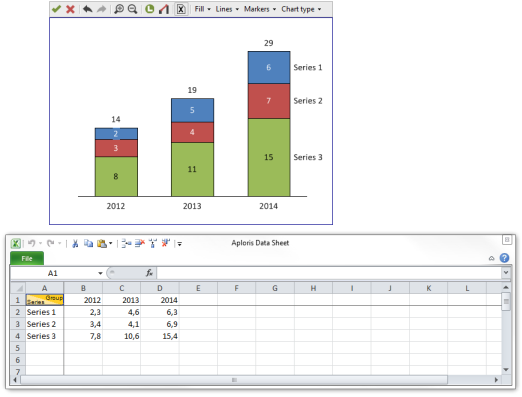522x397 pixels.
Task: Click the window control at the data sheet's top-right
Action: click(x=507, y=240)
